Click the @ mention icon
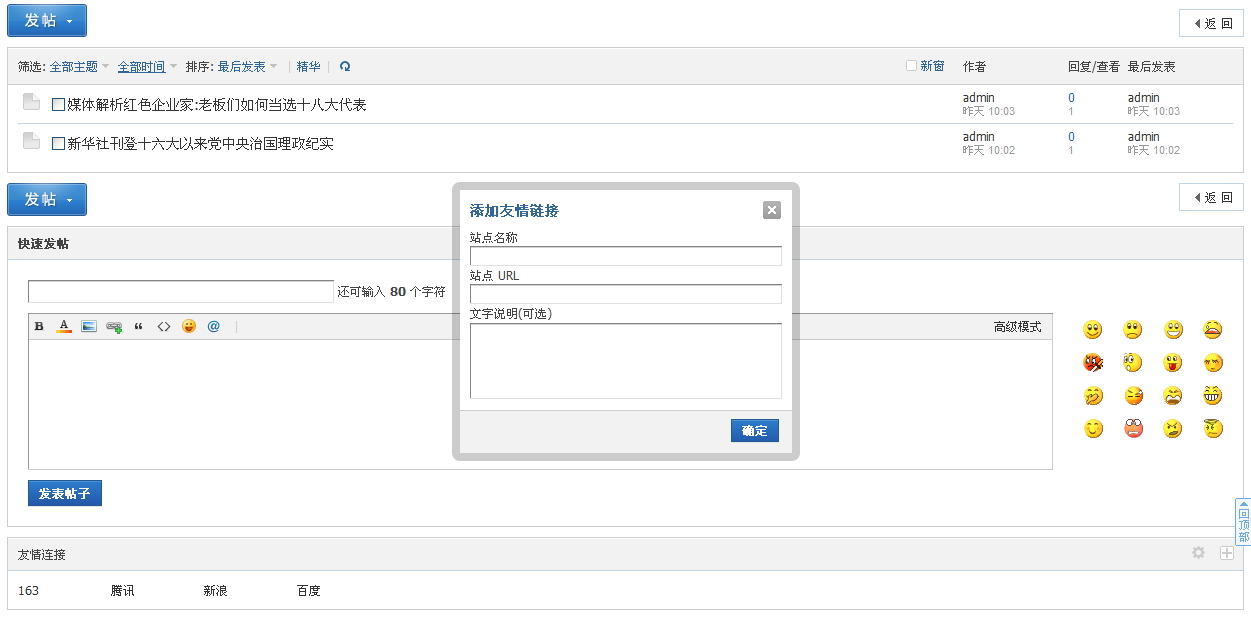The height and width of the screenshot is (621, 1251). pos(213,326)
